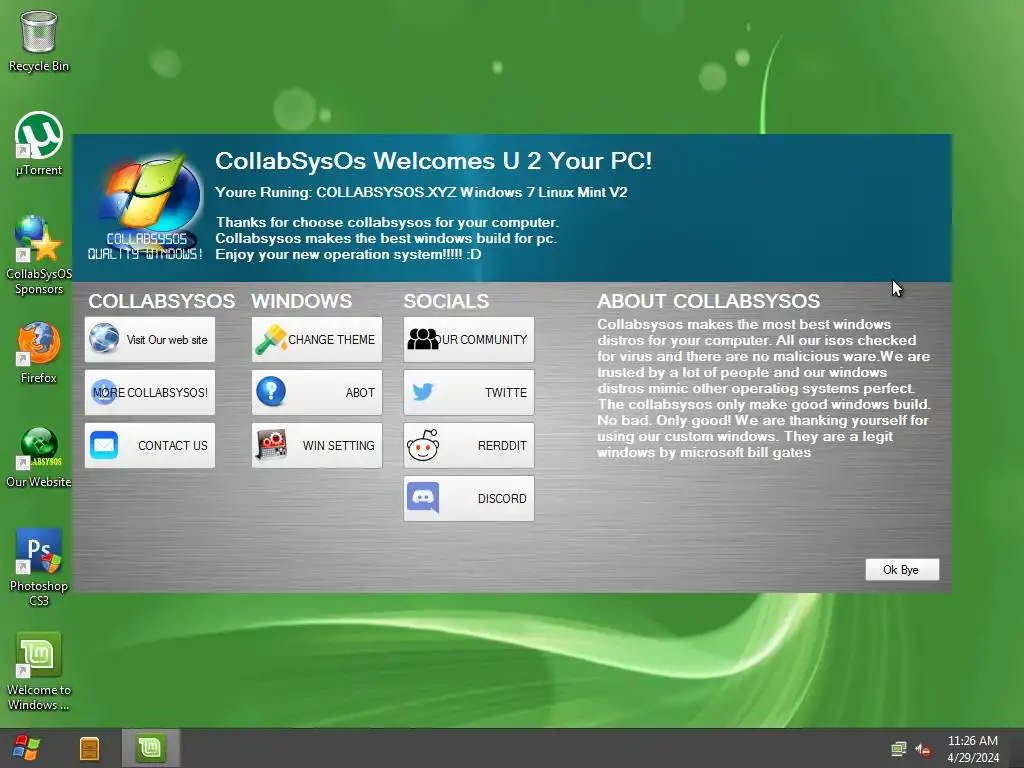Click the 'CollabSysOs Welcomes U 2 Your PC!' title

click(x=434, y=161)
